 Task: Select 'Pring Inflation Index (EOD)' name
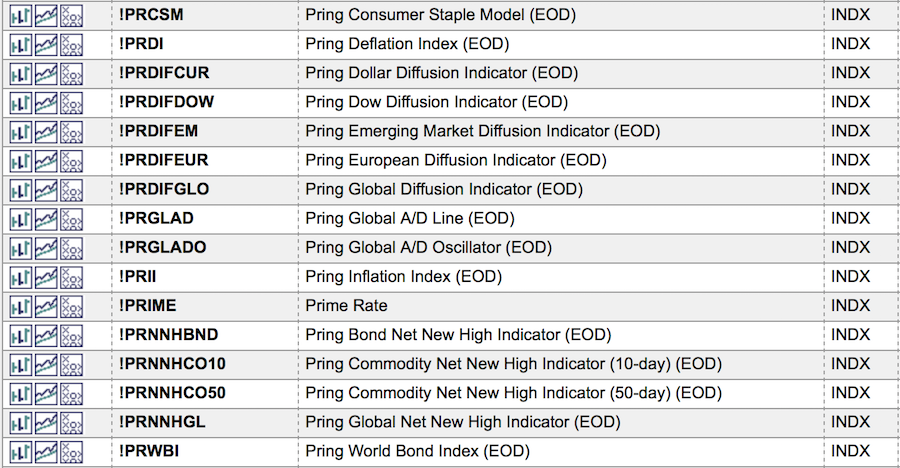coord(403,277)
